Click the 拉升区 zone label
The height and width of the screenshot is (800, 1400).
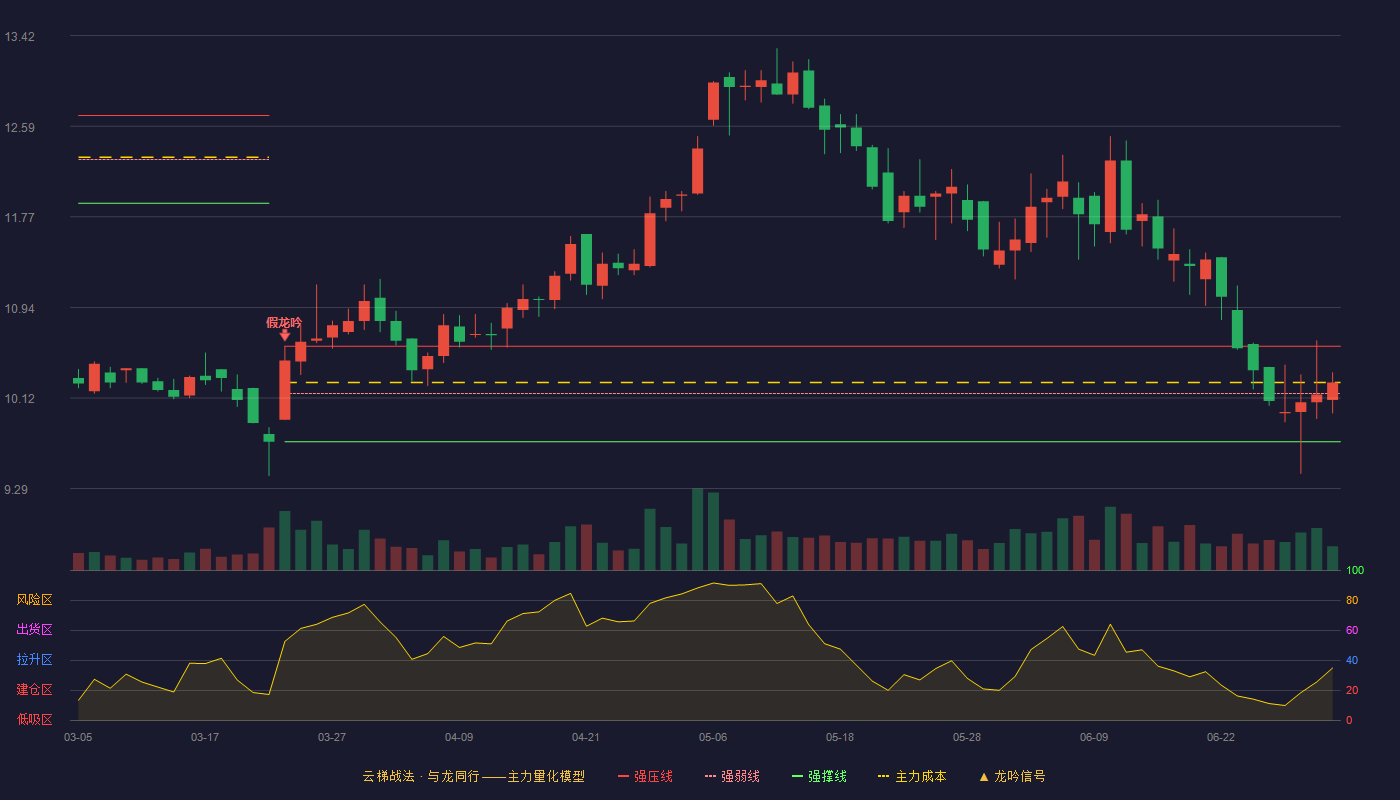click(34, 660)
